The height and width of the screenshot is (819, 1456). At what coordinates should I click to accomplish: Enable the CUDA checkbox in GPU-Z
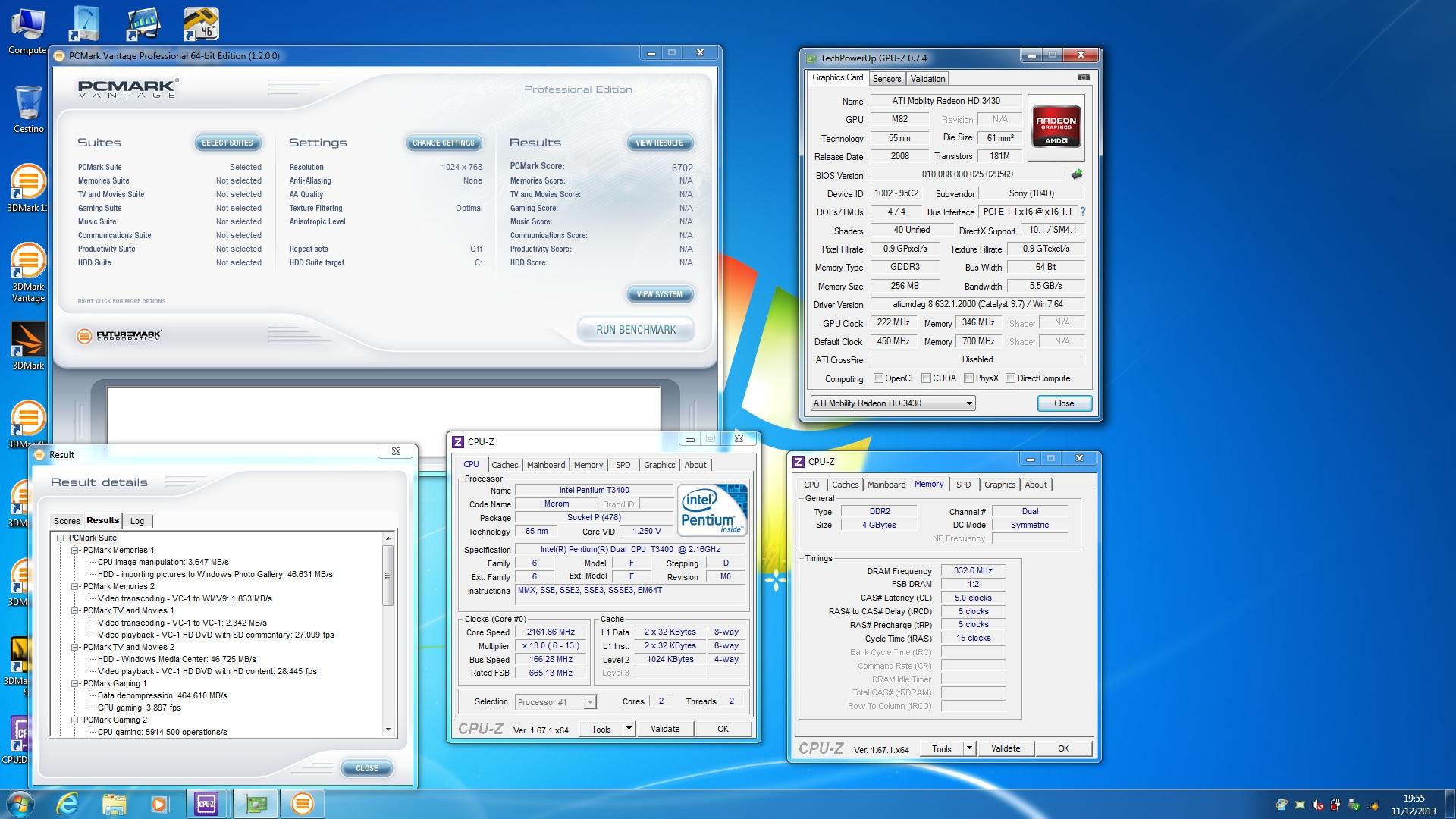coord(926,378)
